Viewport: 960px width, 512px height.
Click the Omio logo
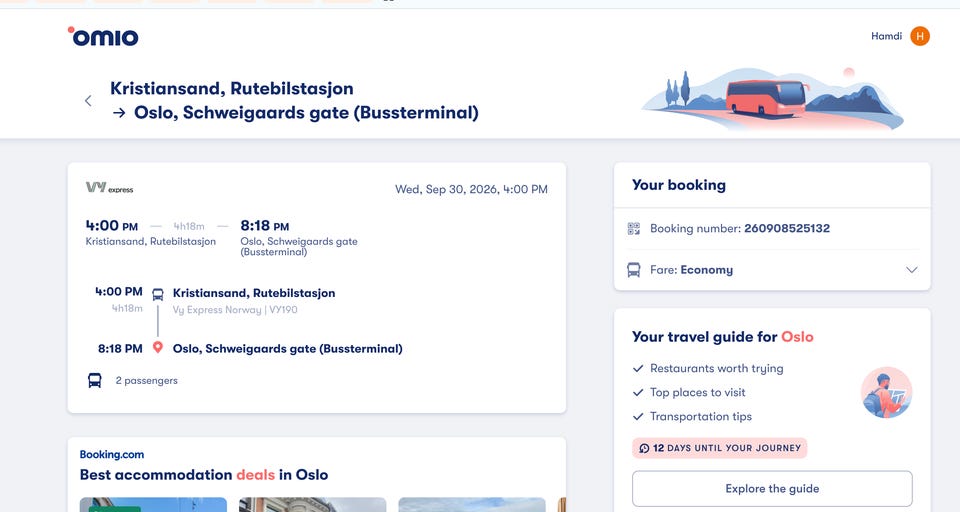click(103, 37)
